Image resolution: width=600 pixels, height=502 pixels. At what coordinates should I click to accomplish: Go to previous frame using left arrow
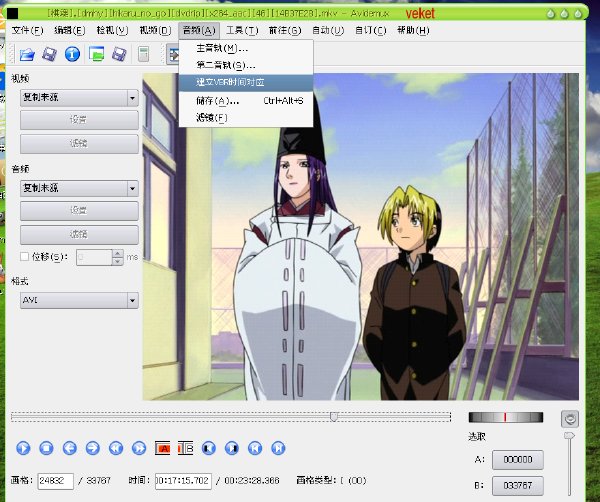click(70, 448)
